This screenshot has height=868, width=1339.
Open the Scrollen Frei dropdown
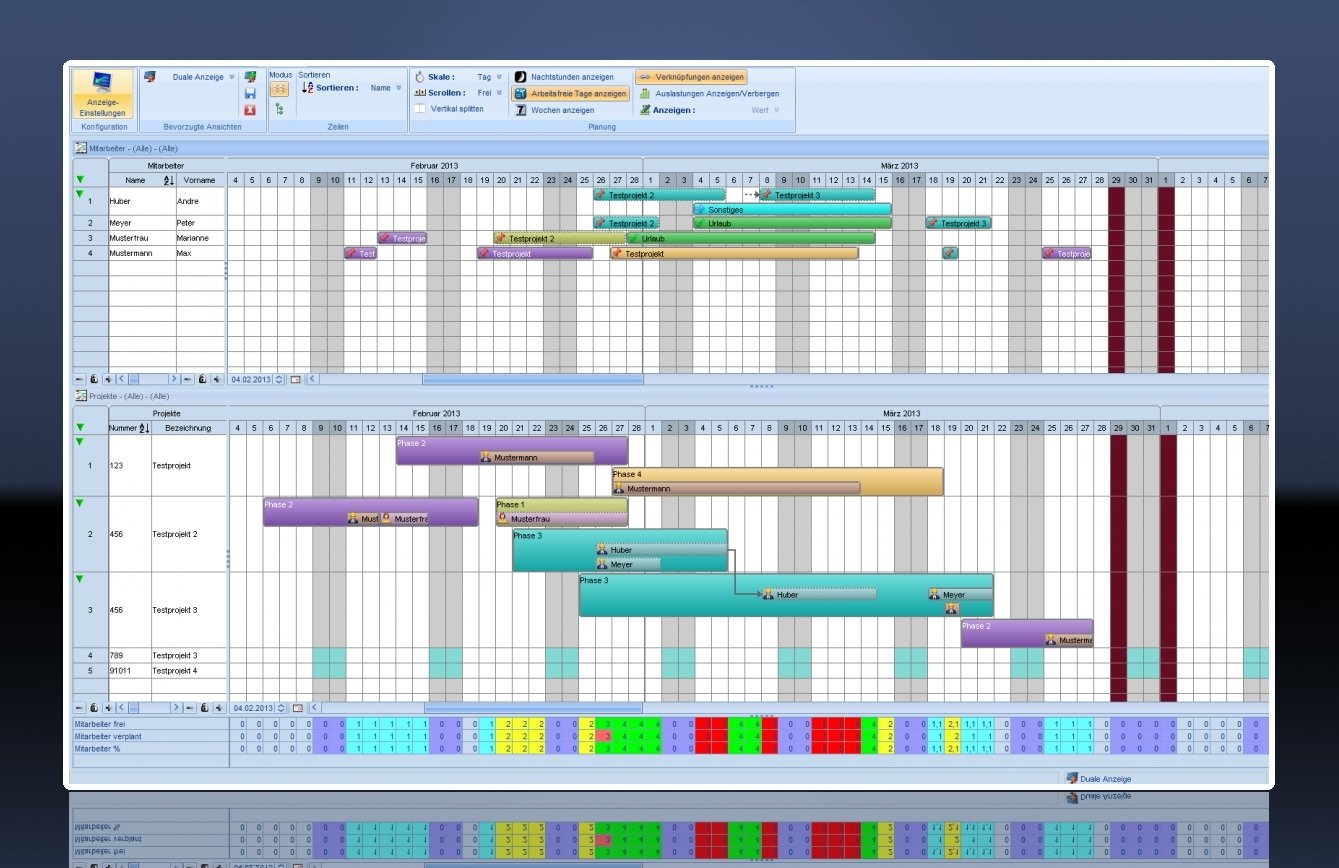pos(497,92)
